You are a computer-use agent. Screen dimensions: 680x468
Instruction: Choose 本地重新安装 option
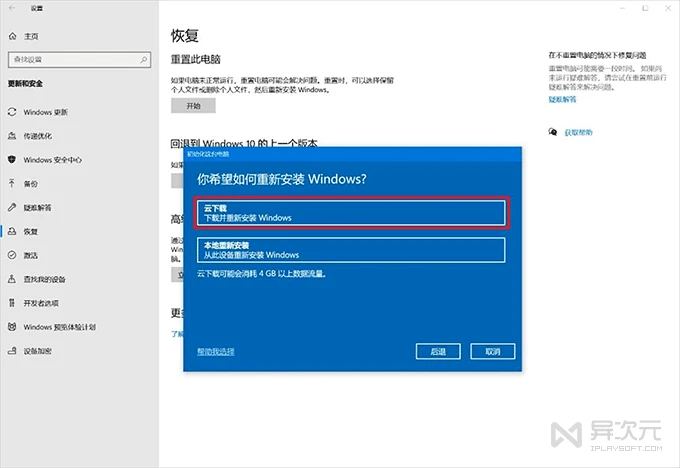click(351, 250)
